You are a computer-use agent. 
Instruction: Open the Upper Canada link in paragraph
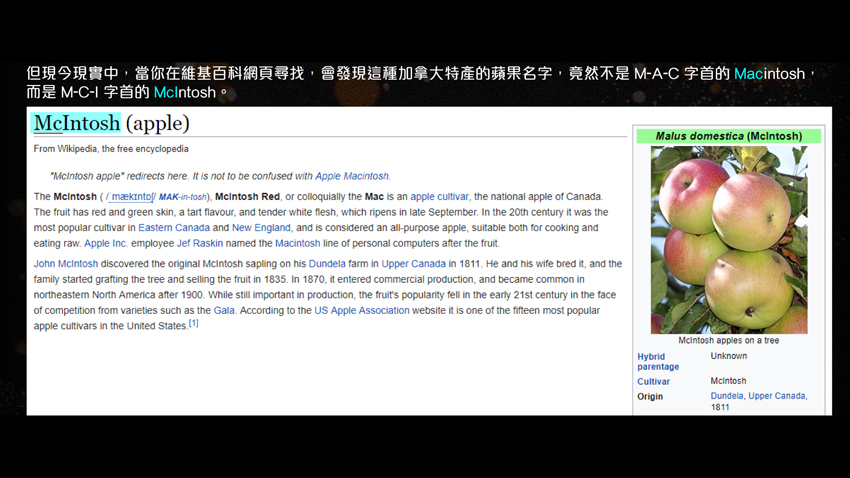click(x=414, y=264)
